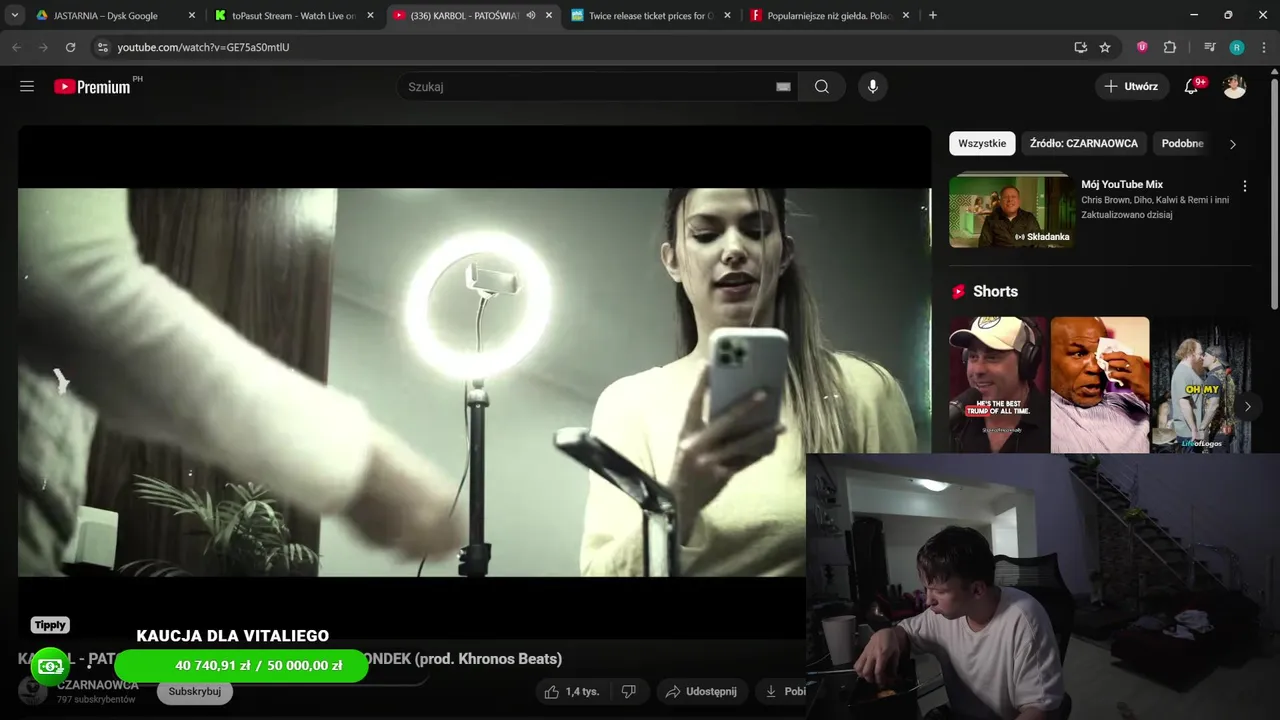The width and height of the screenshot is (1280, 720).
Task: Select the Podobne filter chip
Action: coord(1182,144)
